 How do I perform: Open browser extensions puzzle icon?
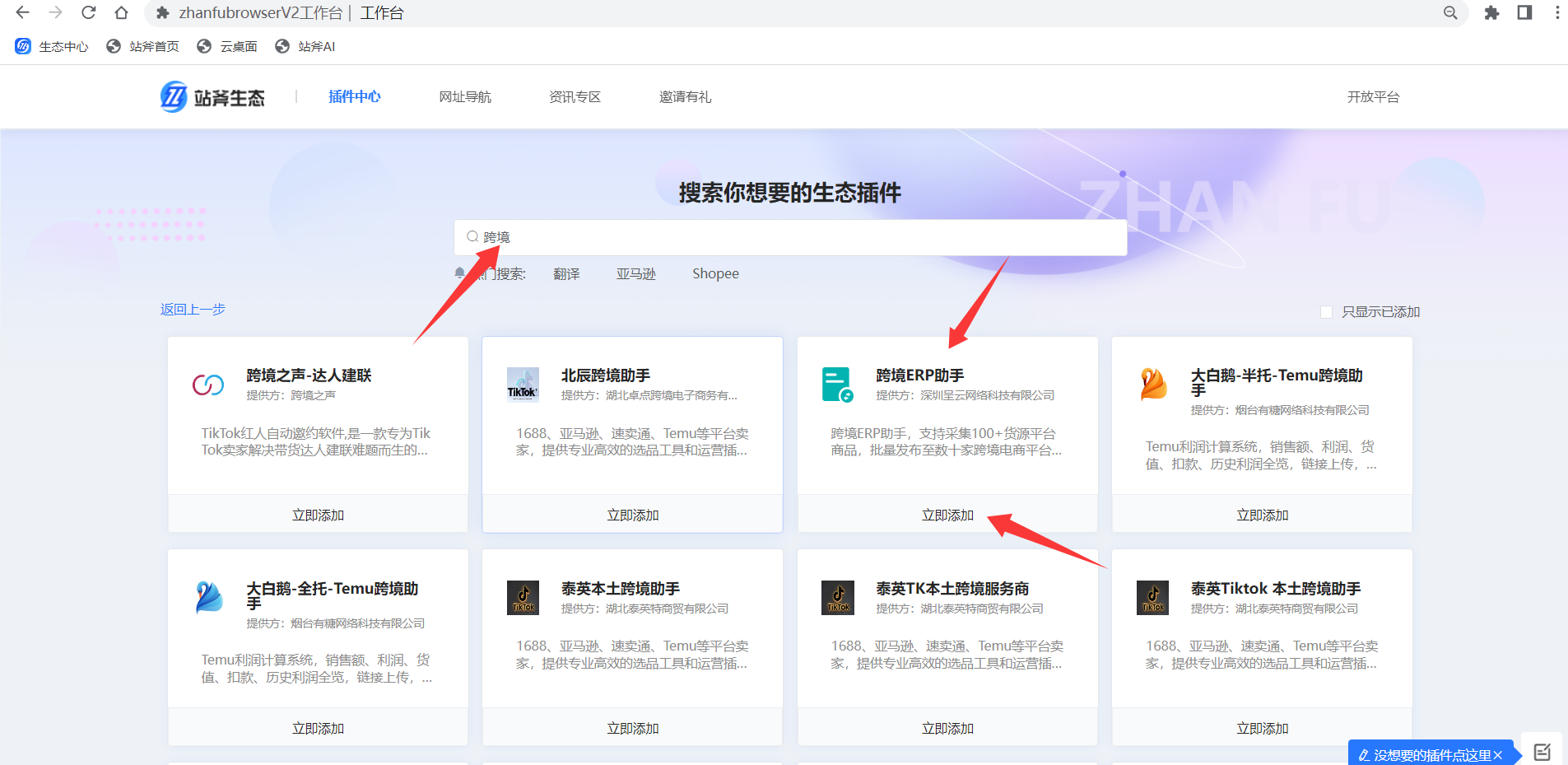point(1491,12)
